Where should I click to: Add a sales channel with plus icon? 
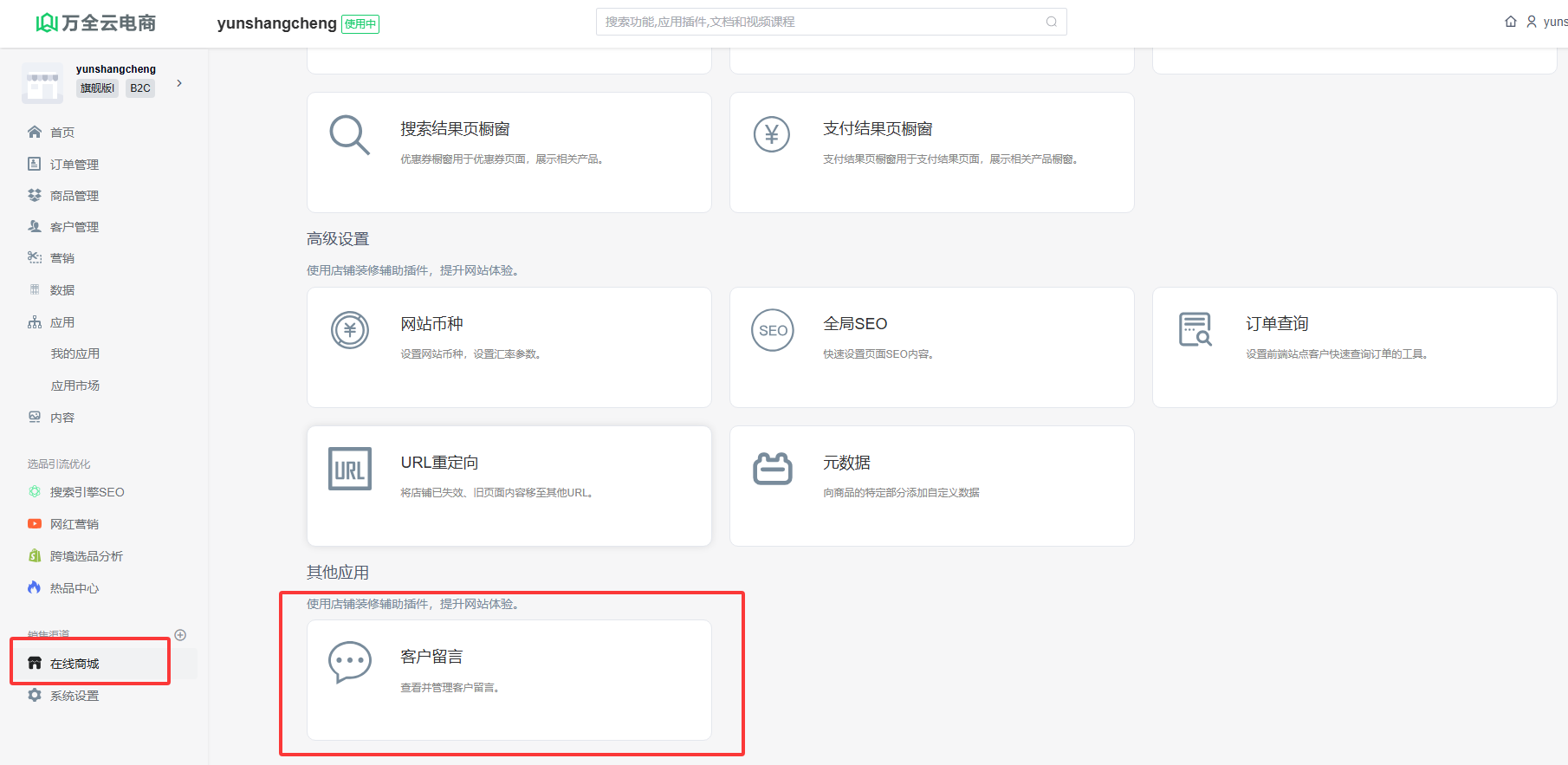(x=180, y=635)
